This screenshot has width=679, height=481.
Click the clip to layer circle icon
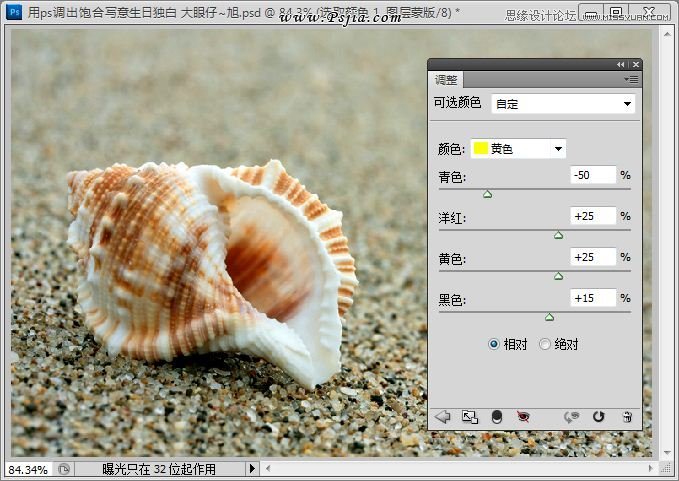click(x=497, y=417)
